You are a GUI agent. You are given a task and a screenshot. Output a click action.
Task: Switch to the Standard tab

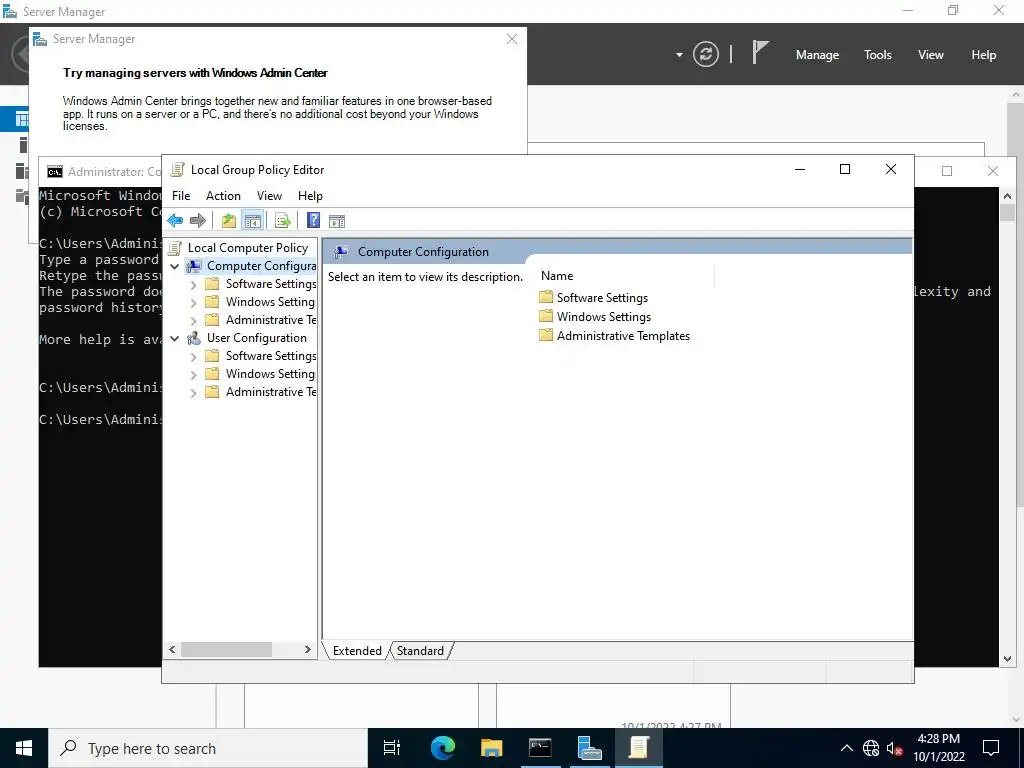point(420,650)
